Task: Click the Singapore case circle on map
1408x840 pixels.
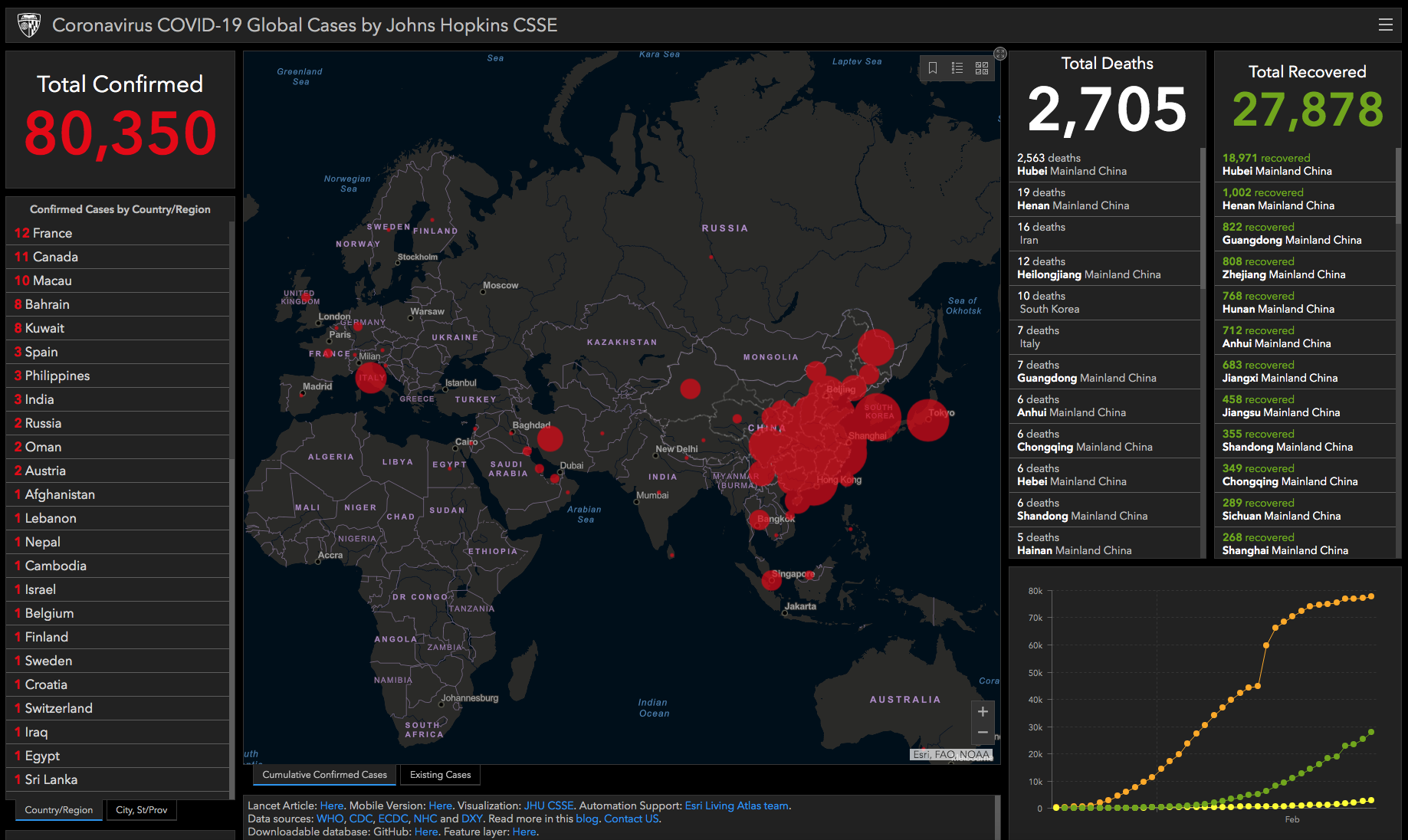Action: [x=771, y=580]
